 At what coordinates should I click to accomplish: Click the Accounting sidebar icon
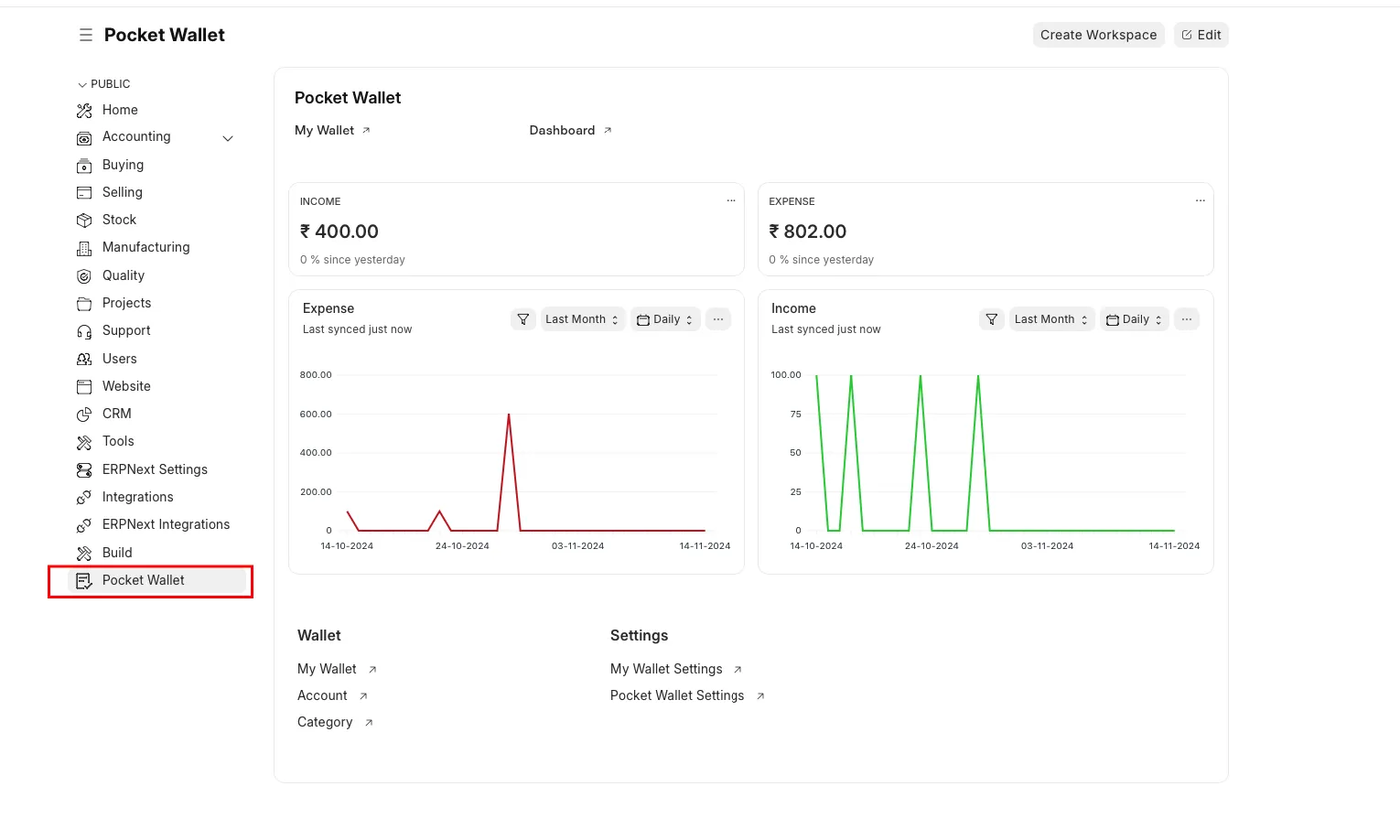[84, 138]
